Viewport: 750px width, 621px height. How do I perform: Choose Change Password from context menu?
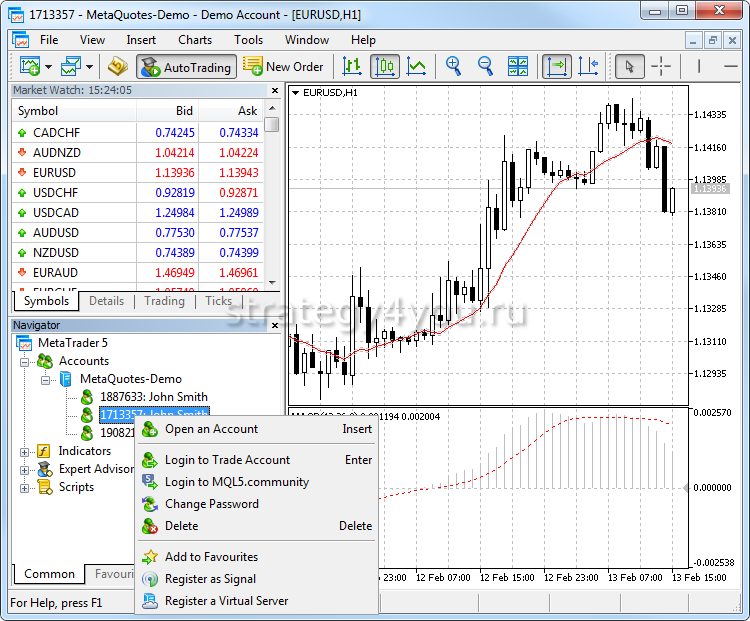click(x=211, y=504)
